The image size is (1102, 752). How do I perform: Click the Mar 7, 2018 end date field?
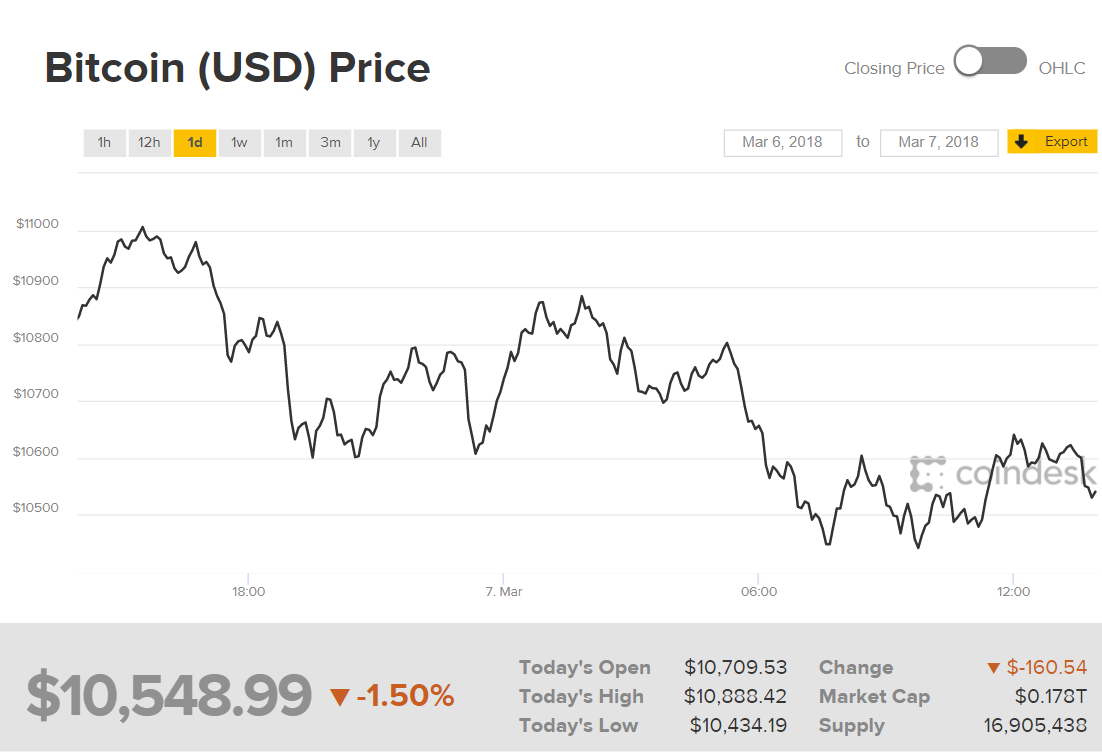(x=938, y=142)
